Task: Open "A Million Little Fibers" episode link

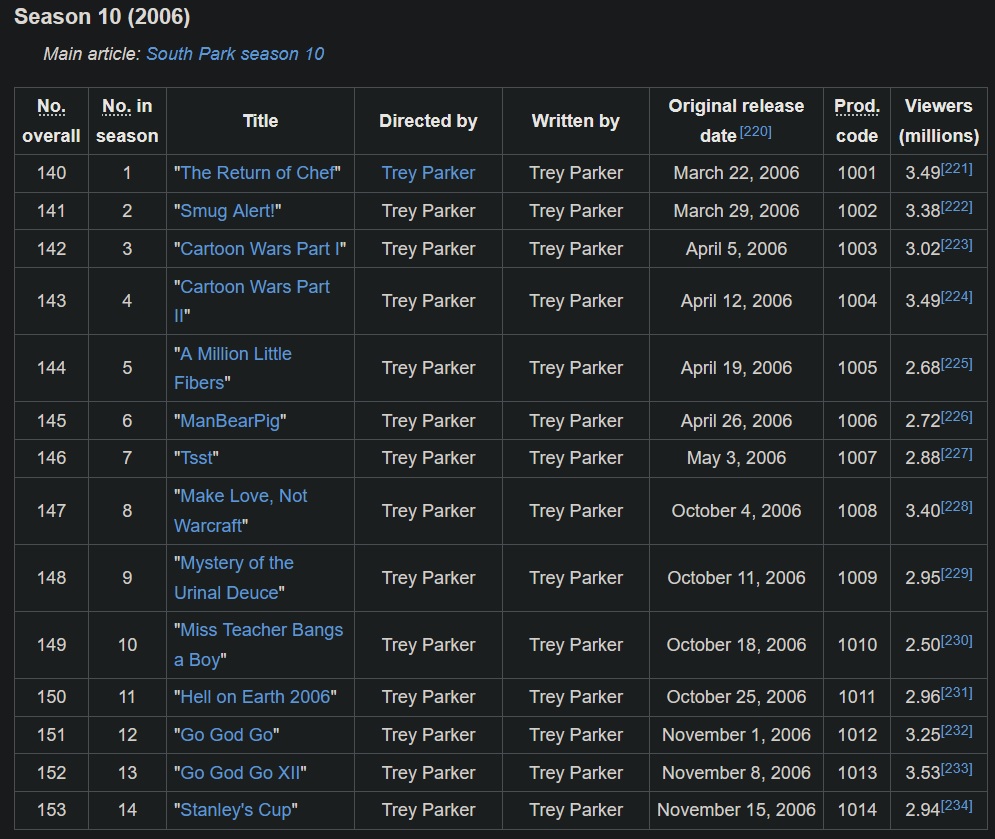Action: tap(233, 368)
